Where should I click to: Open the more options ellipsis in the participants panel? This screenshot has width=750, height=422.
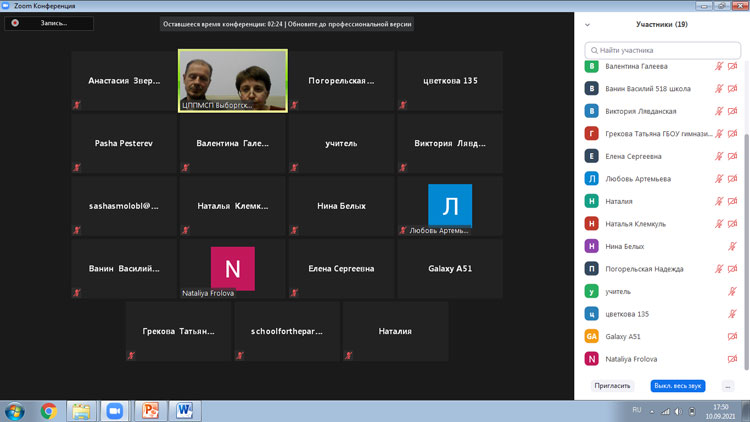[728, 386]
